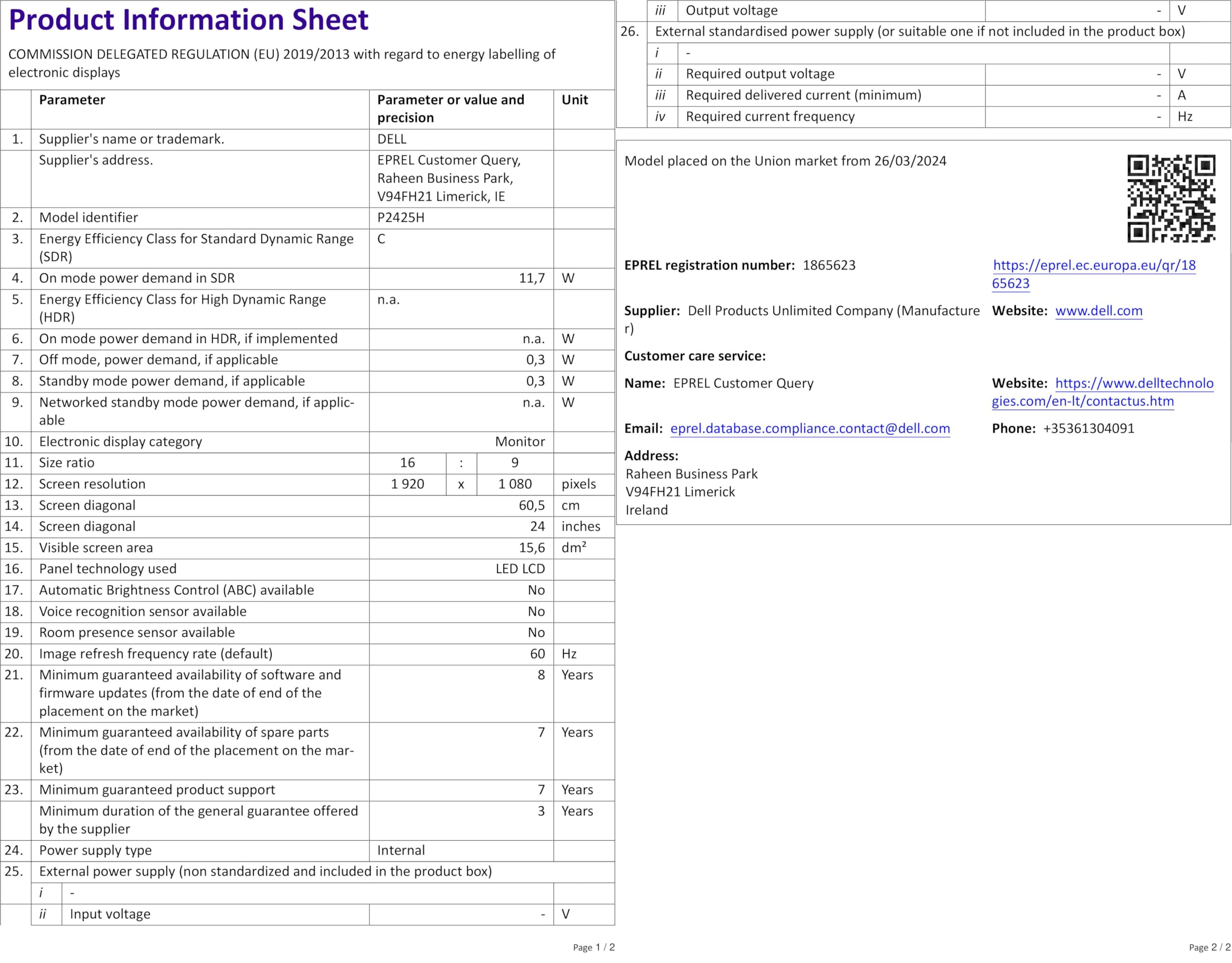Click the Page 2 / 2 footer label
This screenshot has height=963, width=1232.
pos(1209,947)
